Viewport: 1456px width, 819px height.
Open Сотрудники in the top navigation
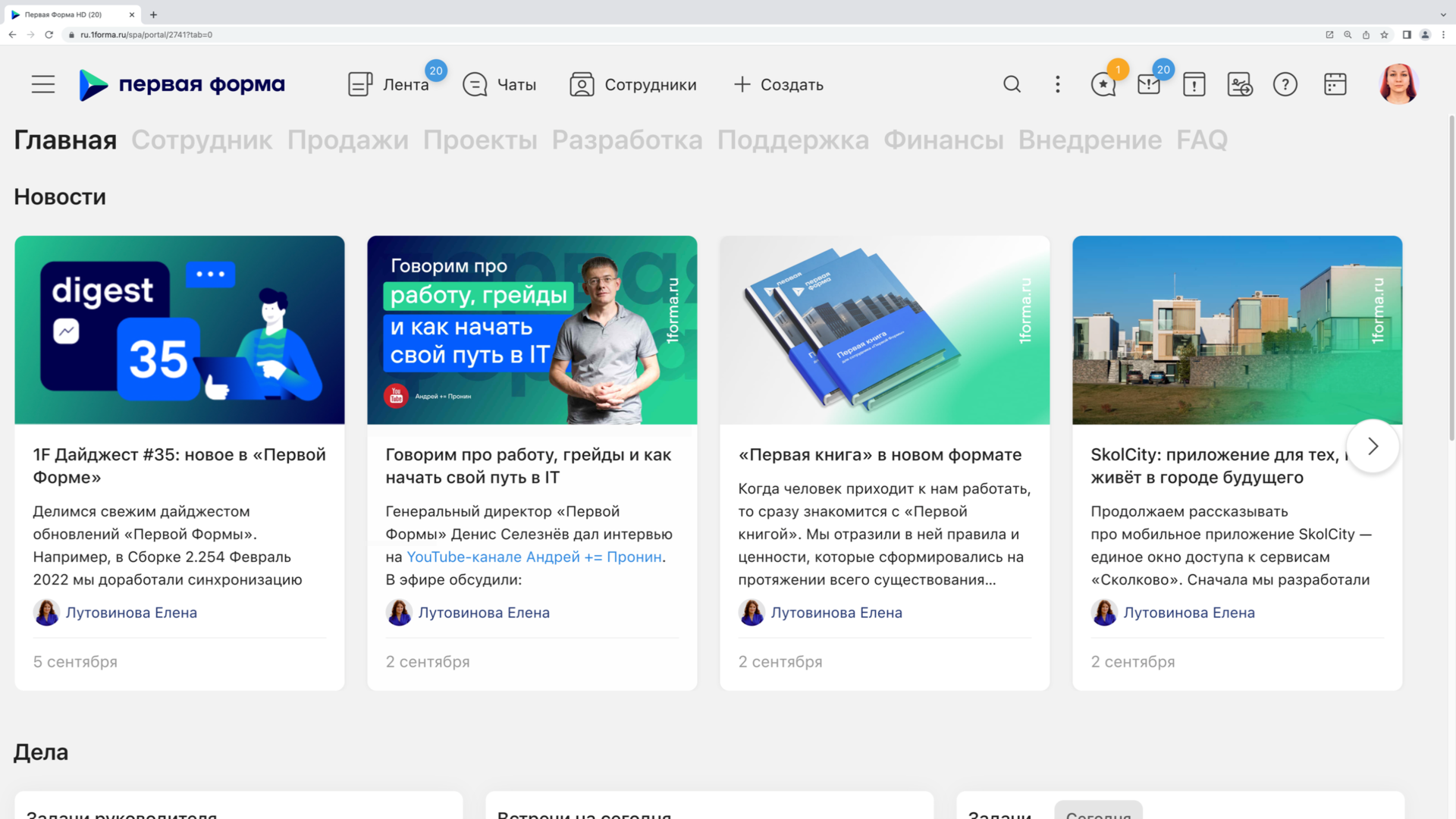click(x=633, y=84)
